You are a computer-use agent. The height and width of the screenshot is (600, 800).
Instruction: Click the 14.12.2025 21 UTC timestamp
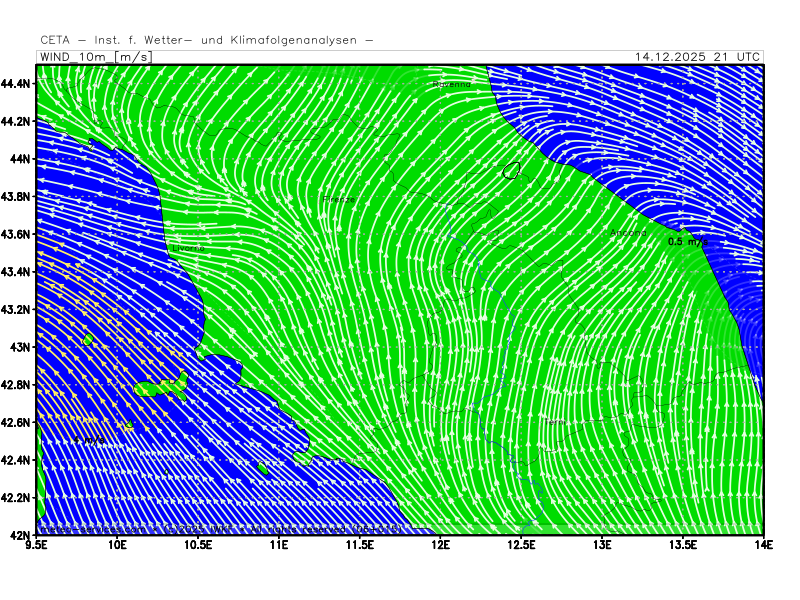(x=697, y=57)
